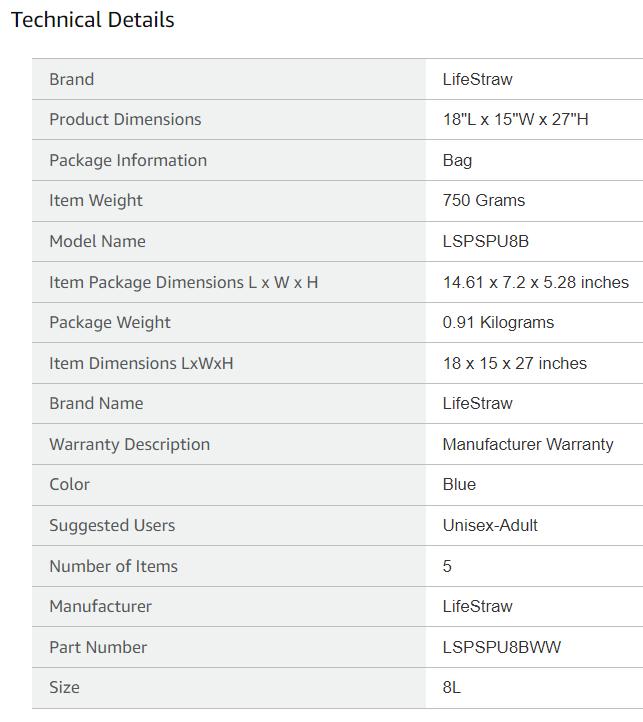
Task: Click the Technical Details heading
Action: (93, 20)
